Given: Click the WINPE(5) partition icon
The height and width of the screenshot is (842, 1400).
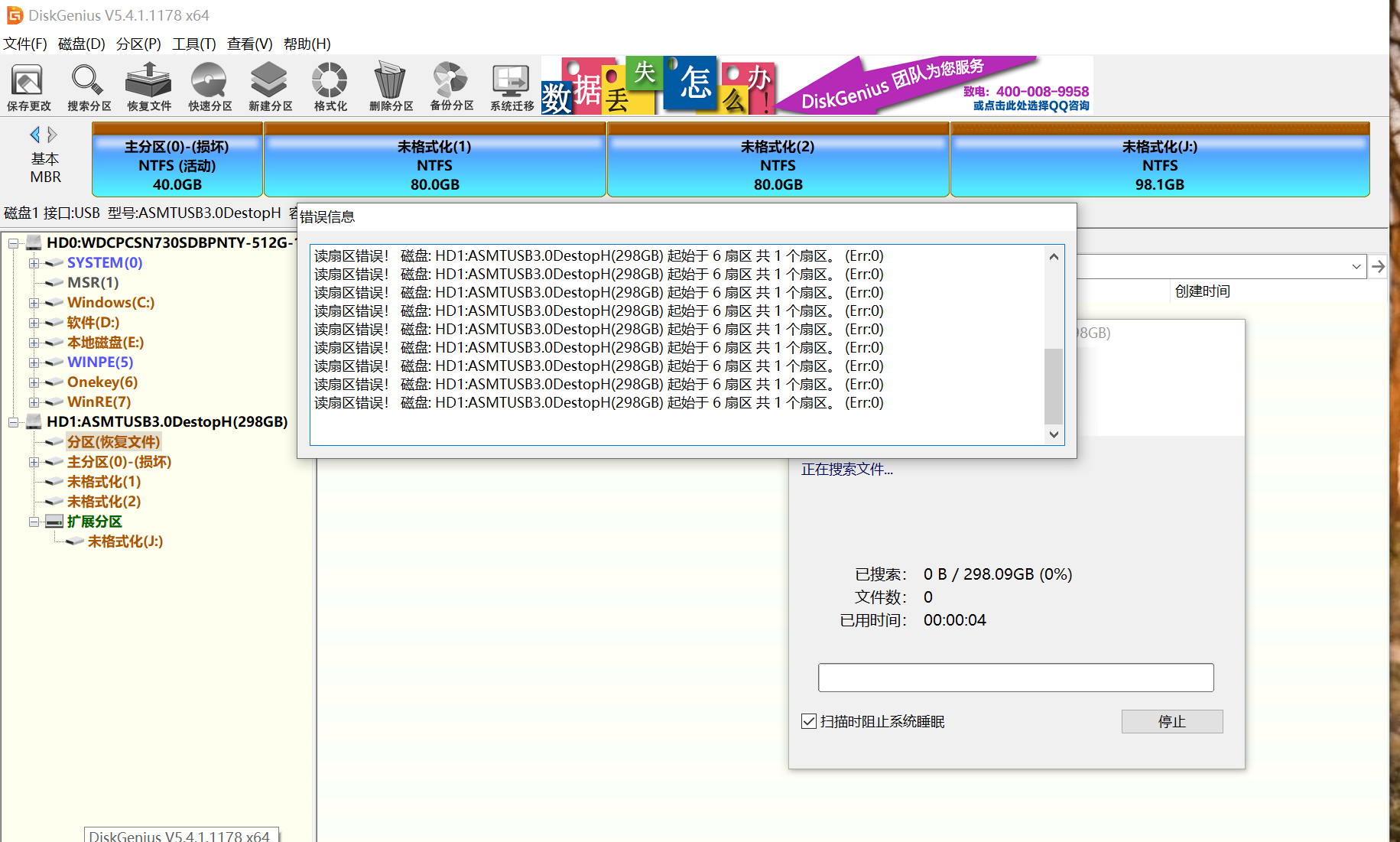Looking at the screenshot, I should pos(54,362).
